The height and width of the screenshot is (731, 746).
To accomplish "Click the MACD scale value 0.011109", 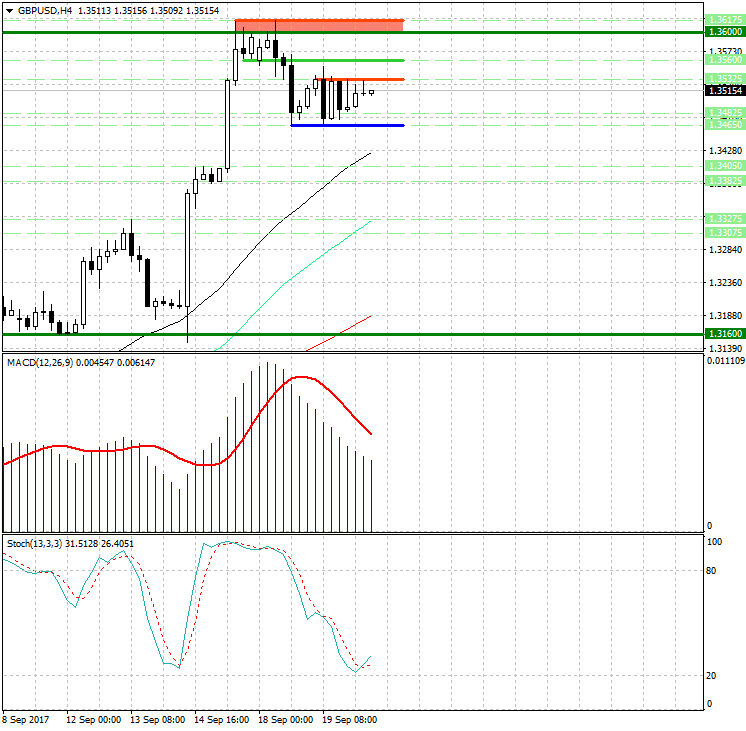I will coord(726,361).
